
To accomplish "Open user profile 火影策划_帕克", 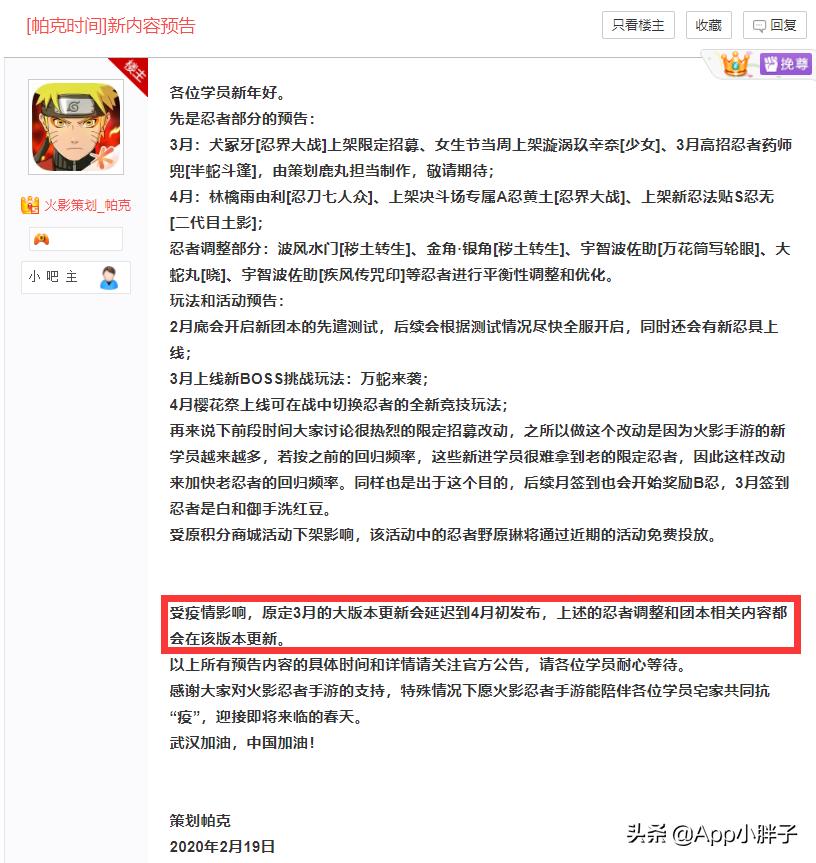I will [87, 205].
